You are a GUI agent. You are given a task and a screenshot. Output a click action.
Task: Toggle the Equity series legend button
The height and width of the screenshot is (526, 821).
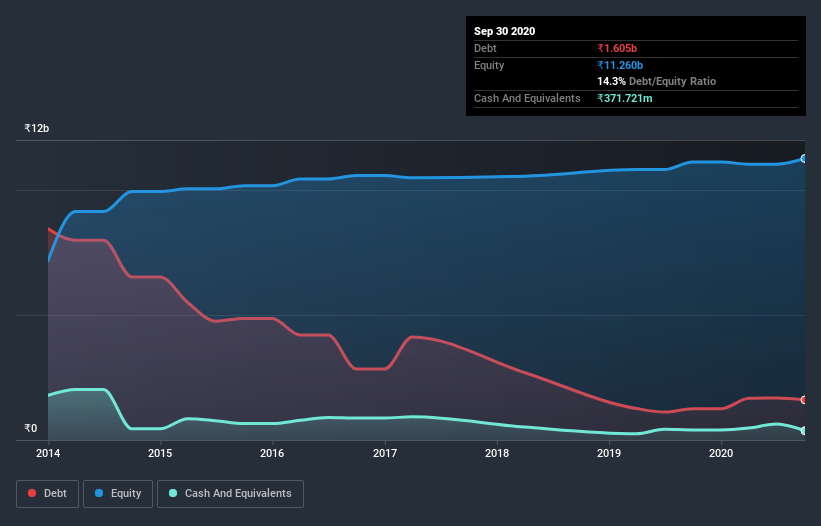(x=118, y=494)
